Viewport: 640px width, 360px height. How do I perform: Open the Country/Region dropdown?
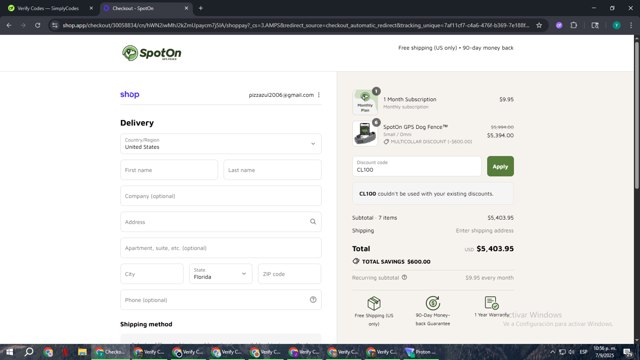pyautogui.click(x=221, y=144)
